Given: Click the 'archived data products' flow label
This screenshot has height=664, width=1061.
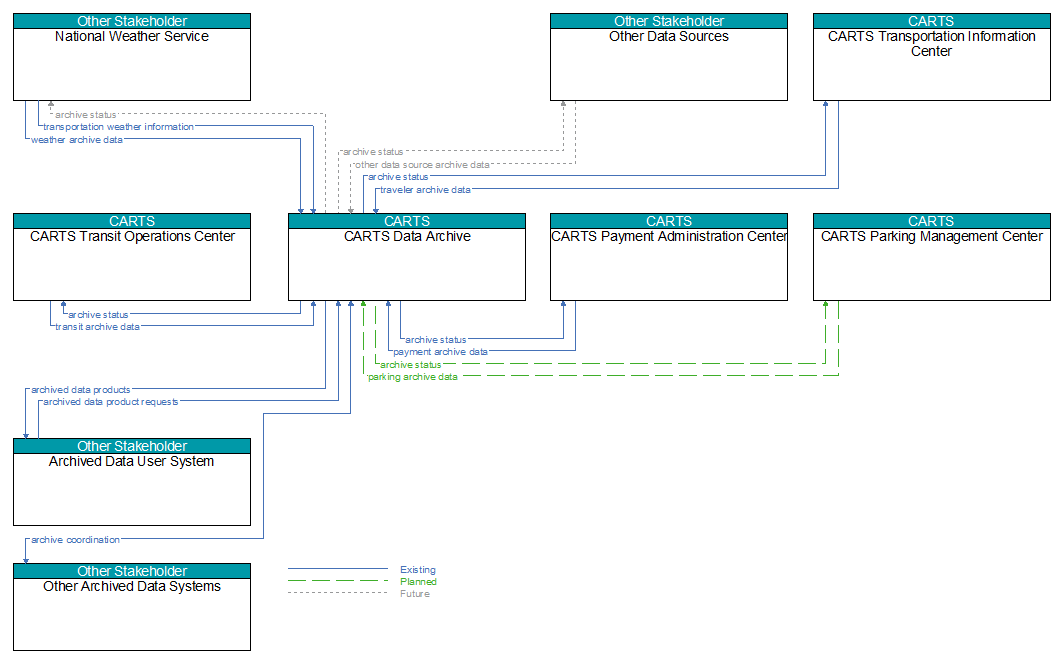Looking at the screenshot, I should click(81, 389).
